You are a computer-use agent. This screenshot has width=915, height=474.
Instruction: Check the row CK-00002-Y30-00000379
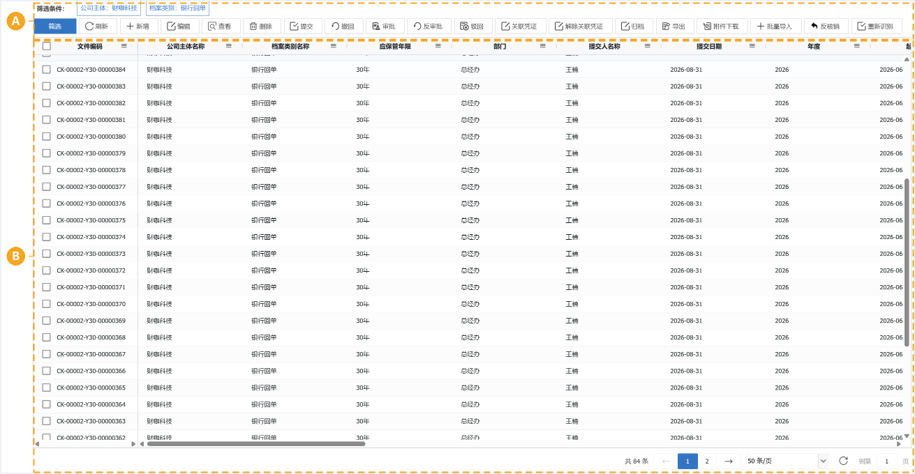coord(46,153)
